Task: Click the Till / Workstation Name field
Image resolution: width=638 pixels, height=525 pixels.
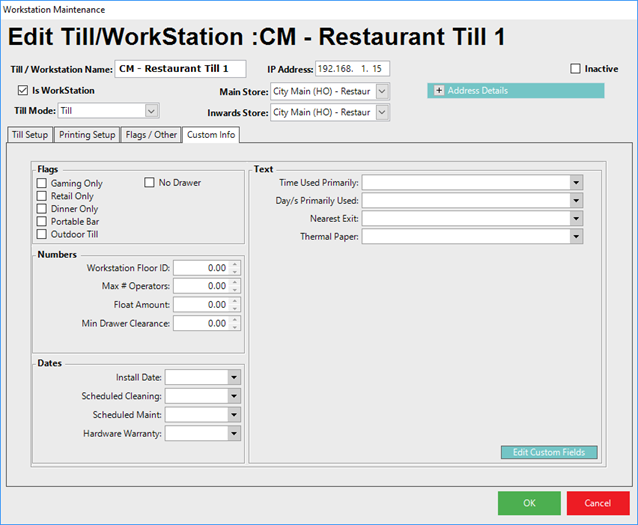Action: (180, 69)
